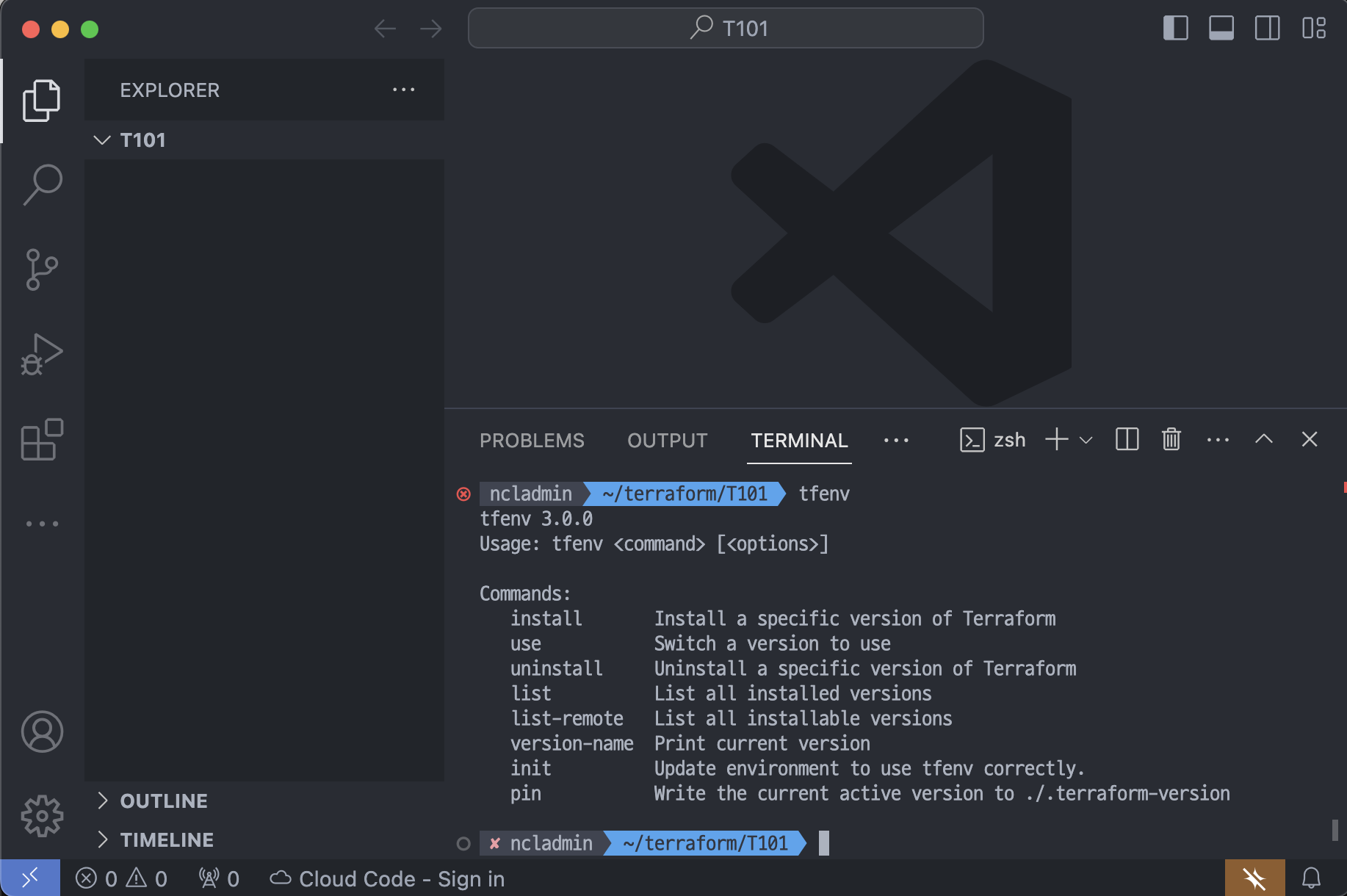Click 'version-name' in terminal output
The height and width of the screenshot is (896, 1347).
click(x=571, y=743)
